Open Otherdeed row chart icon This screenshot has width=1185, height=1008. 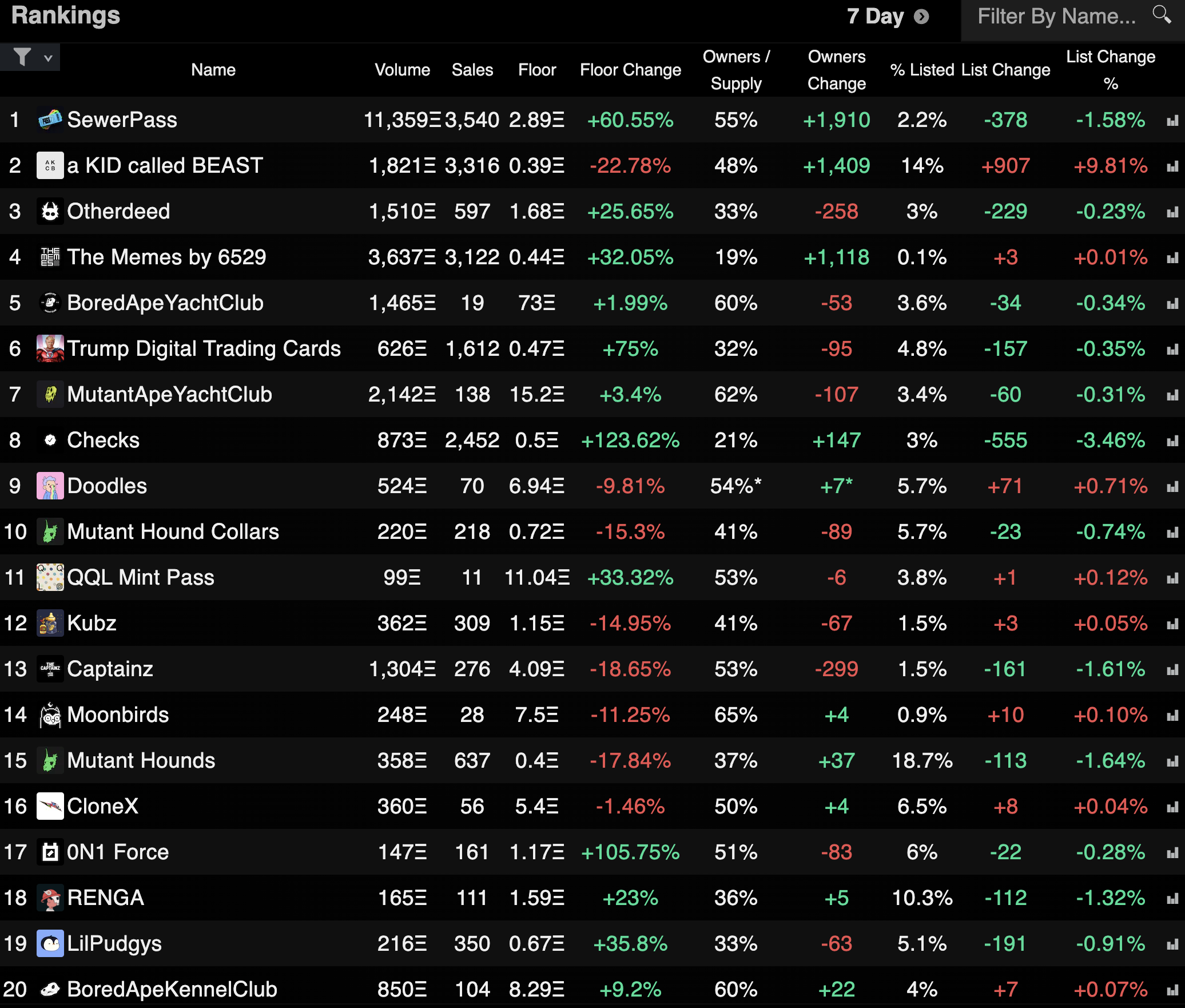[1172, 212]
